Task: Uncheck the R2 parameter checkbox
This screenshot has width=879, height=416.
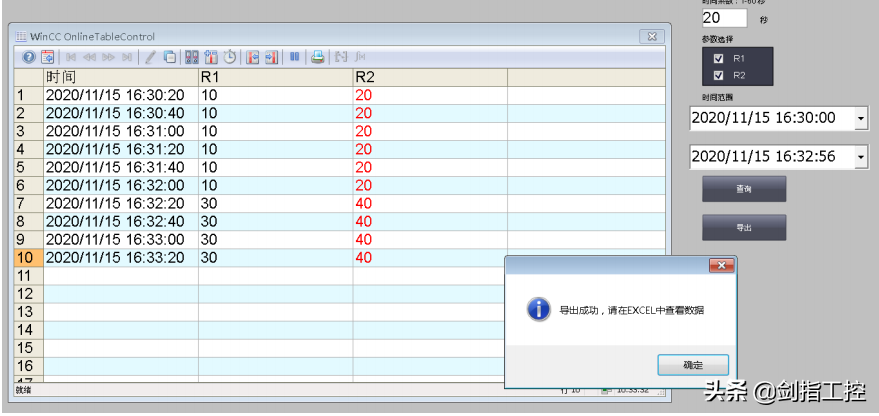Action: pyautogui.click(x=718, y=75)
